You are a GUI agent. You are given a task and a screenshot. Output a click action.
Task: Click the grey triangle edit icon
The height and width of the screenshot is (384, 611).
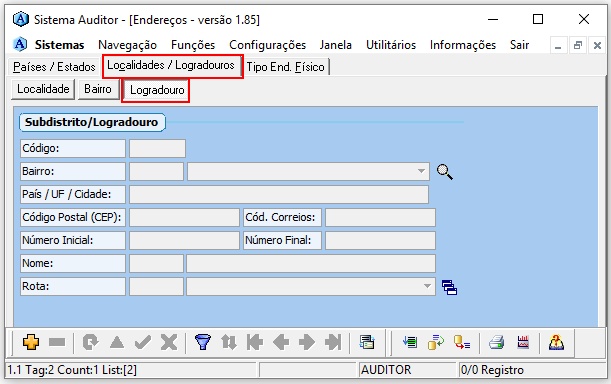coord(117,342)
